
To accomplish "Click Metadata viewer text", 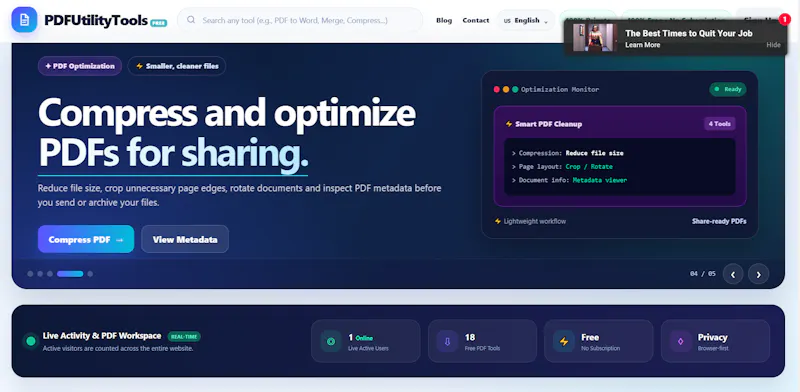I will 599,180.
